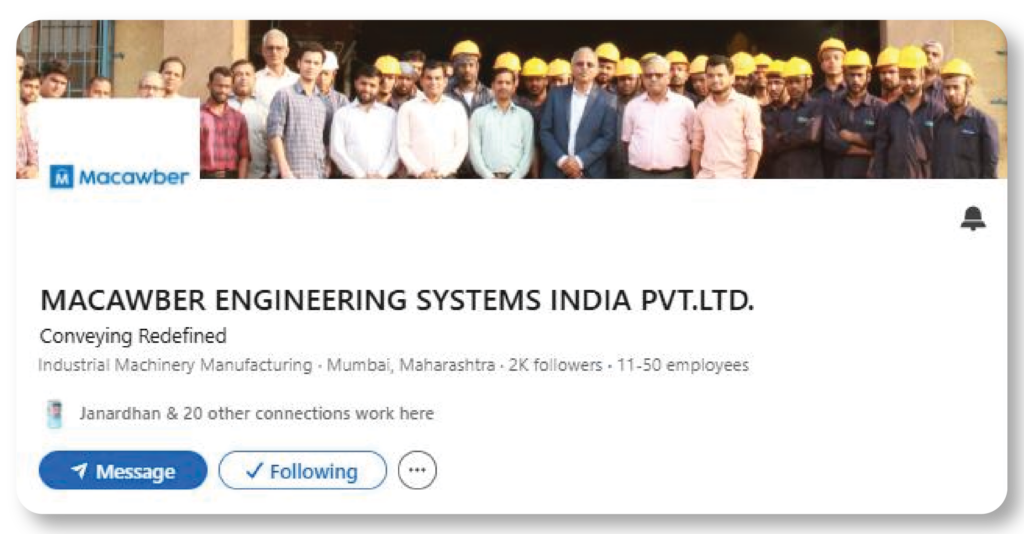Click the company name heading
Image resolution: width=1024 pixels, height=534 pixels.
[x=397, y=301]
